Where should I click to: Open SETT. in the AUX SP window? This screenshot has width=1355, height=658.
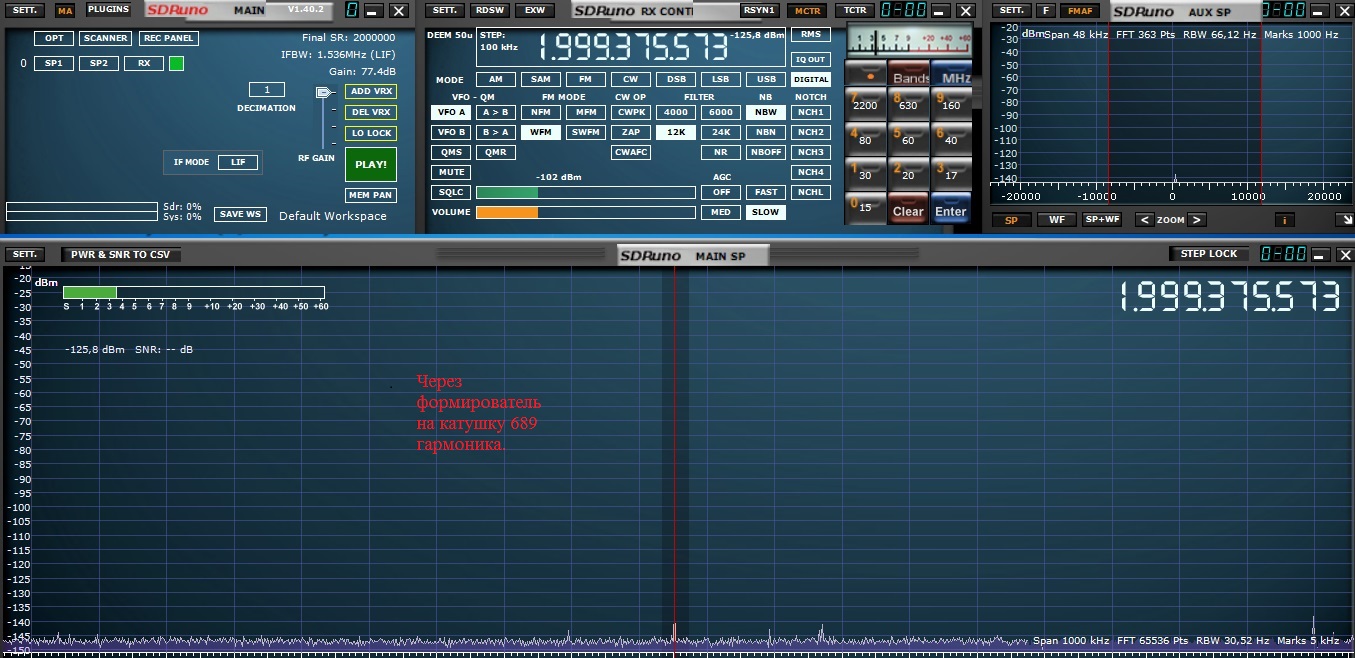coord(1011,10)
